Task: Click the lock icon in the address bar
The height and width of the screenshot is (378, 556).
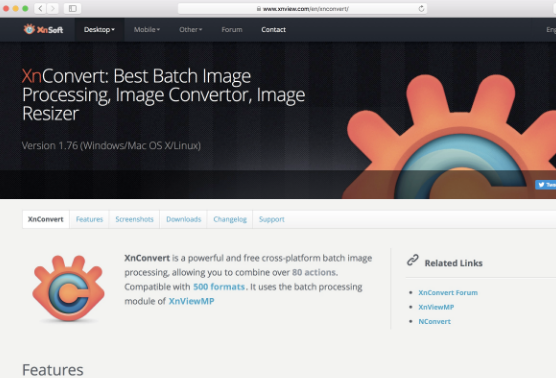Action: [258, 9]
